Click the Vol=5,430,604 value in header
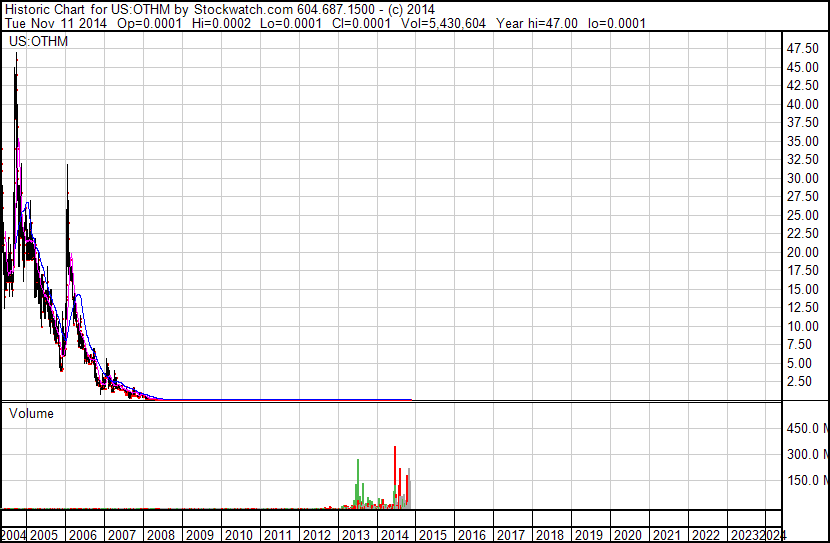The height and width of the screenshot is (543, 830). (443, 23)
